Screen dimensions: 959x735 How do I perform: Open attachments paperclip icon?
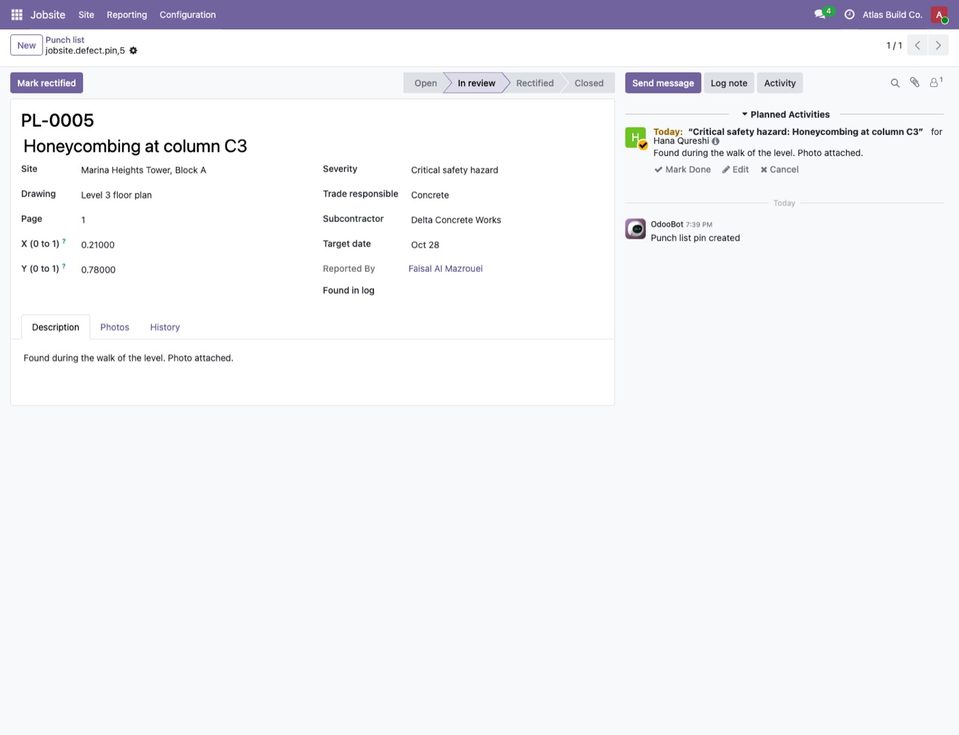(x=914, y=83)
